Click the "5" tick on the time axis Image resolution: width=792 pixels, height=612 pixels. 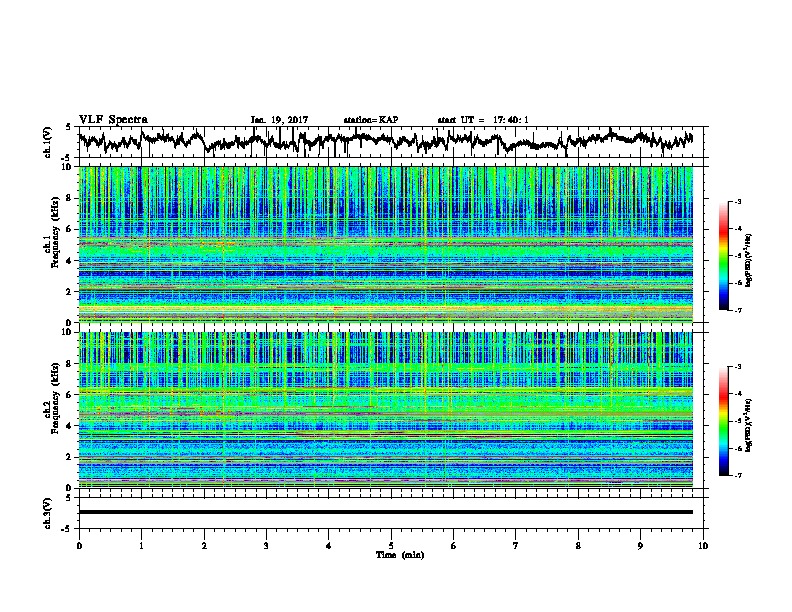(391, 546)
